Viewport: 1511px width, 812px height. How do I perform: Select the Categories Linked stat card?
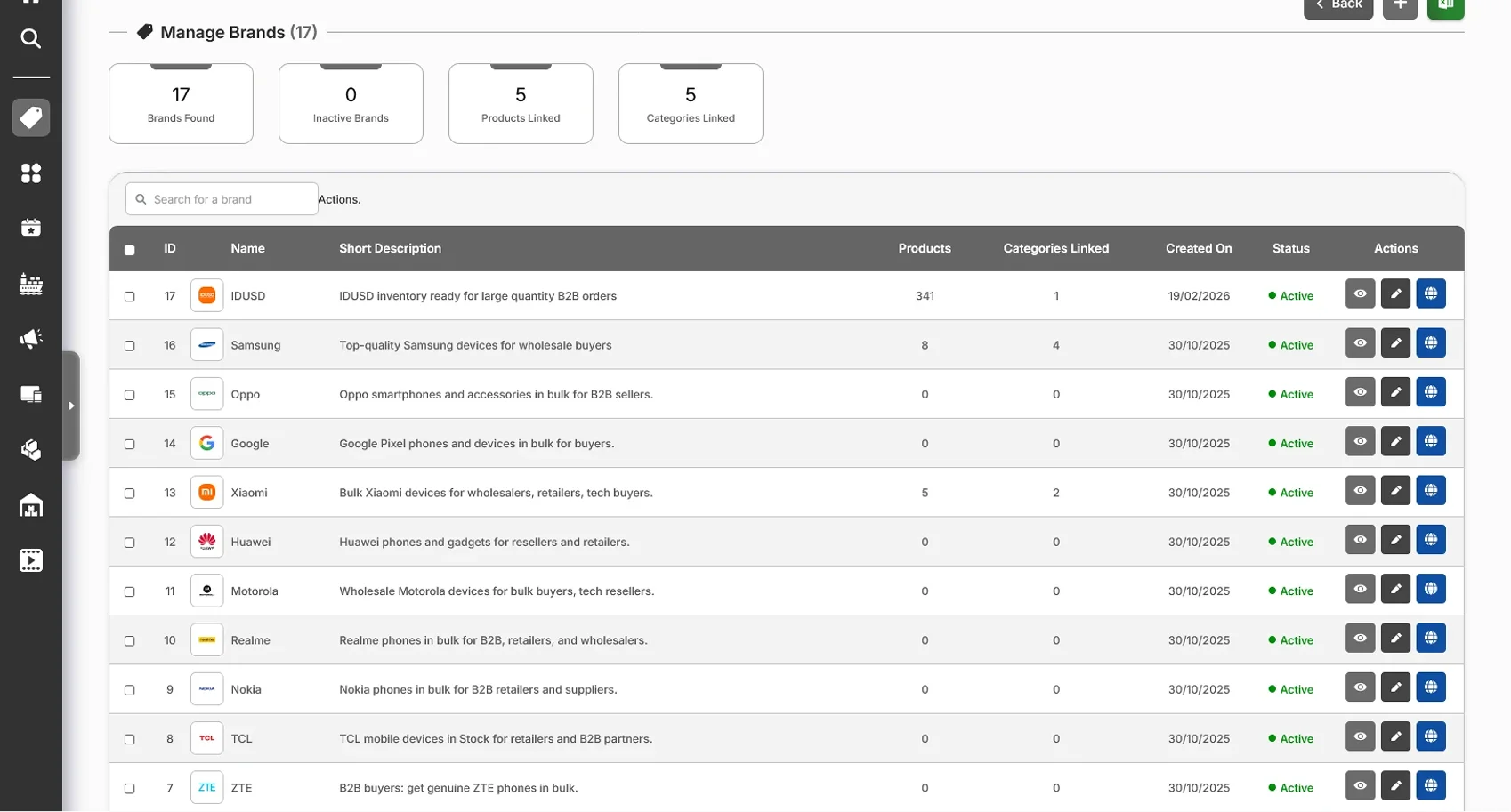pos(691,103)
